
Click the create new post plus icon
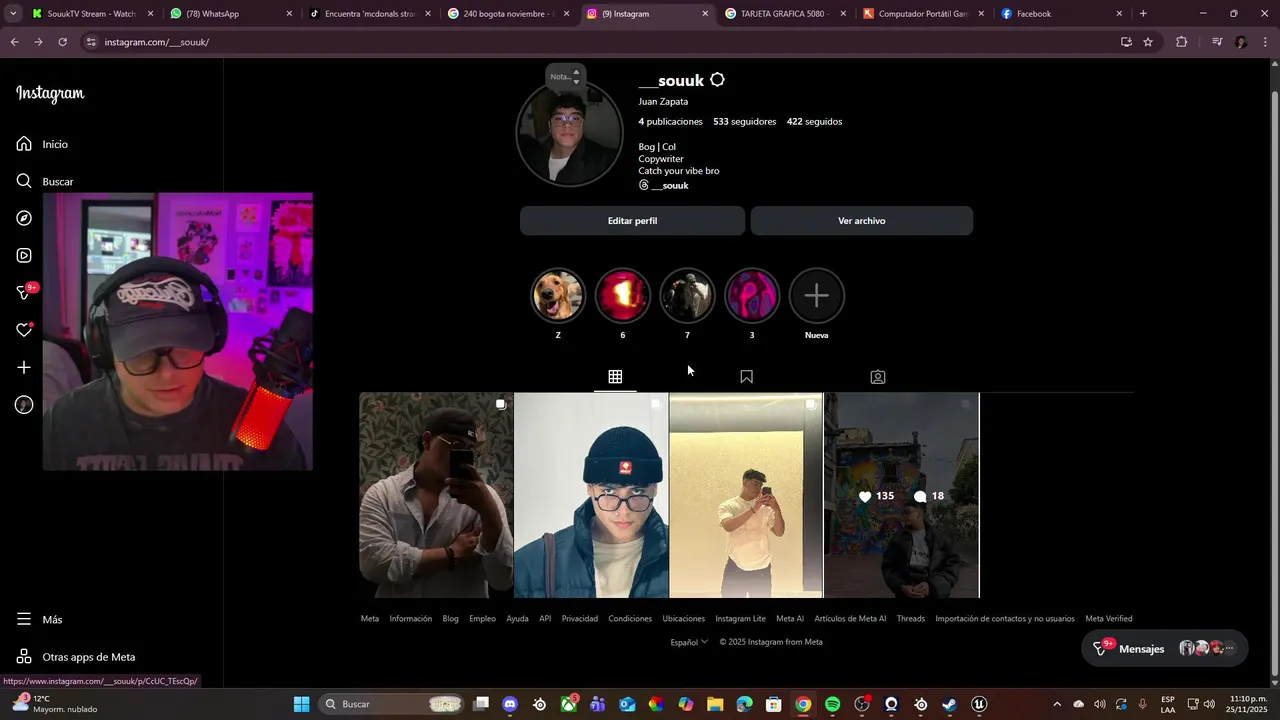pyautogui.click(x=24, y=367)
